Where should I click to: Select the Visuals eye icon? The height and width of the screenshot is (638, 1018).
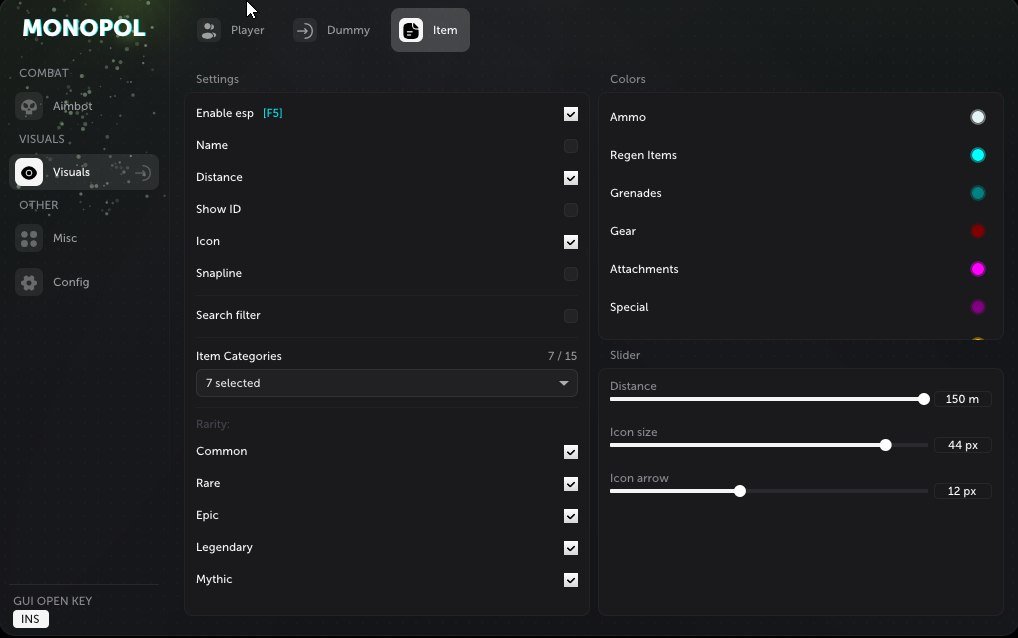point(29,172)
